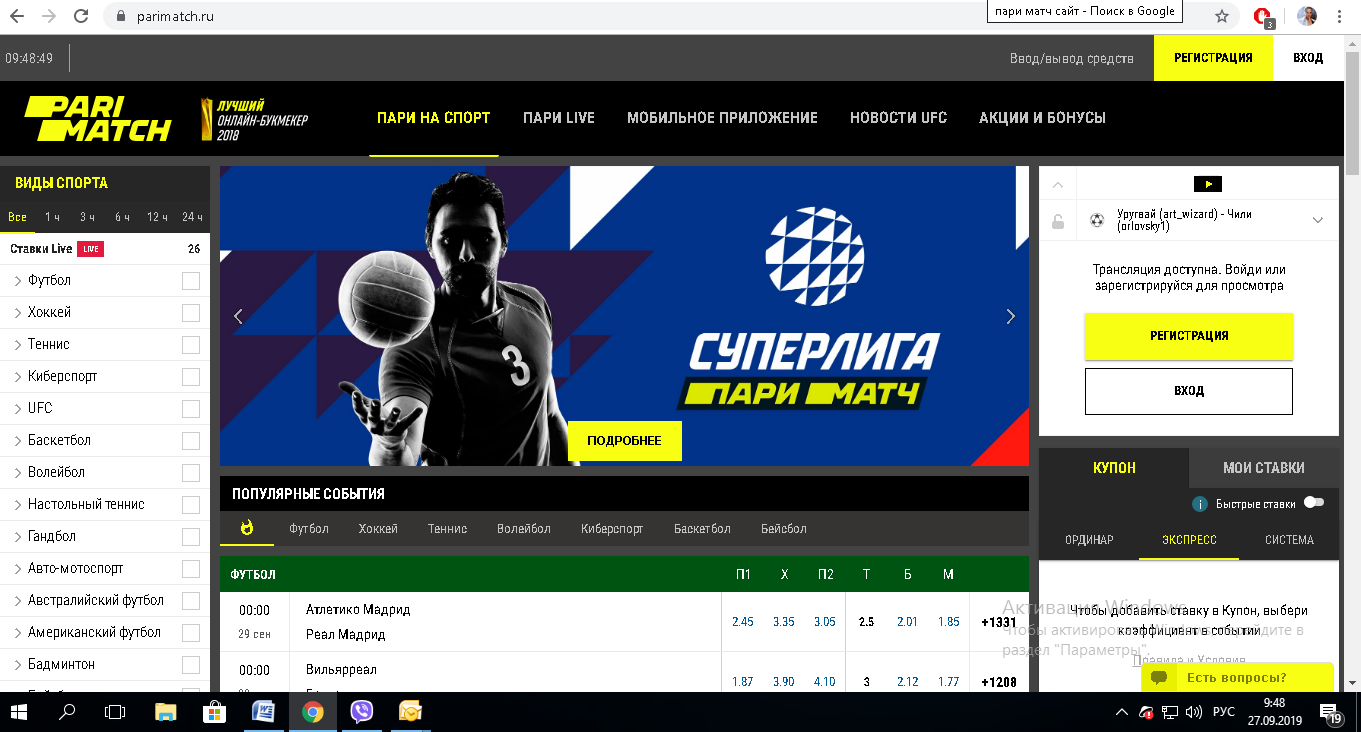Image resolution: width=1361 pixels, height=732 pixels.
Task: Expand +1331 extra markets for Атлетико Мадрид
Action: pyautogui.click(x=999, y=622)
